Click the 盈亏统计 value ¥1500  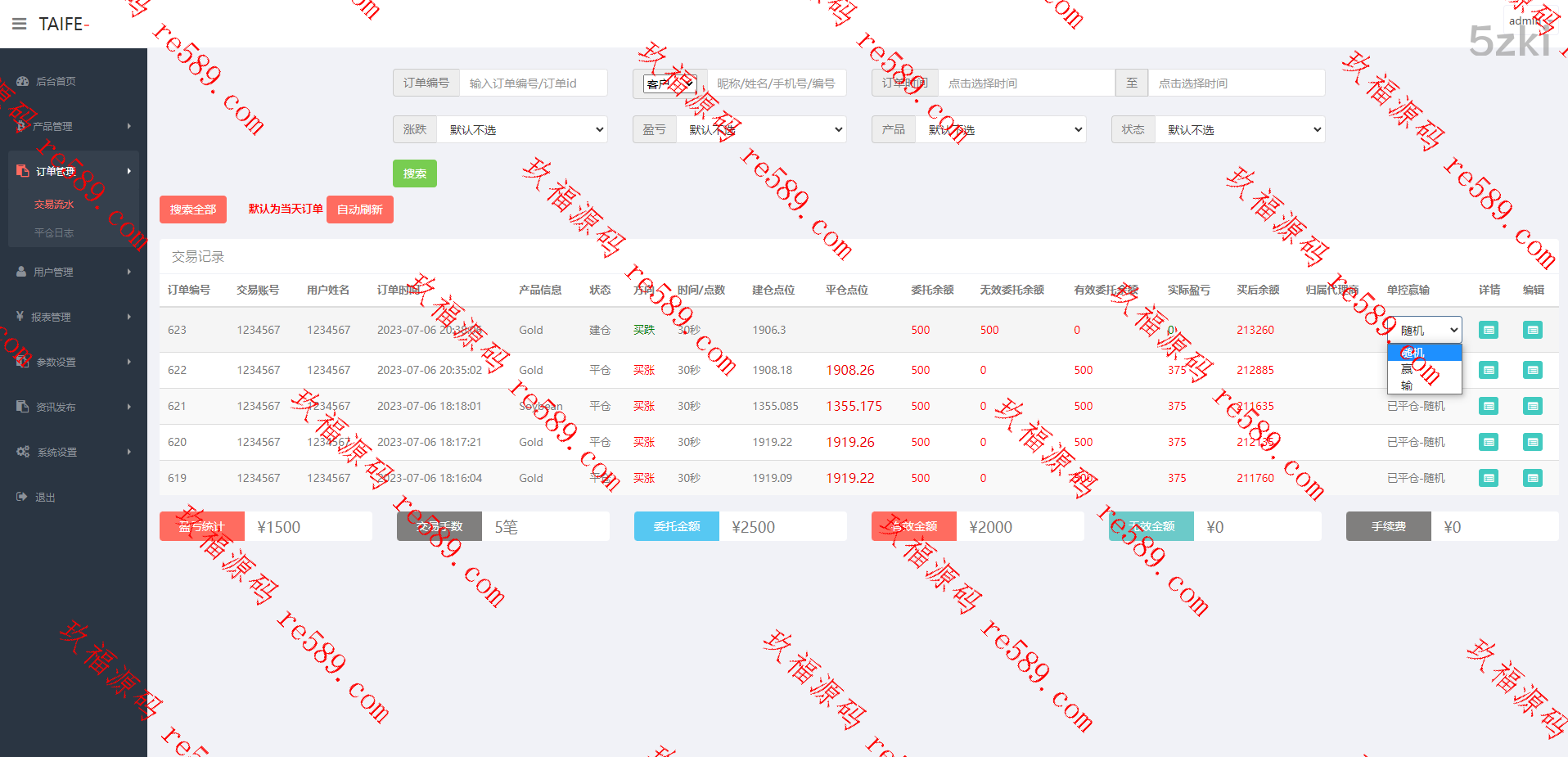[279, 527]
